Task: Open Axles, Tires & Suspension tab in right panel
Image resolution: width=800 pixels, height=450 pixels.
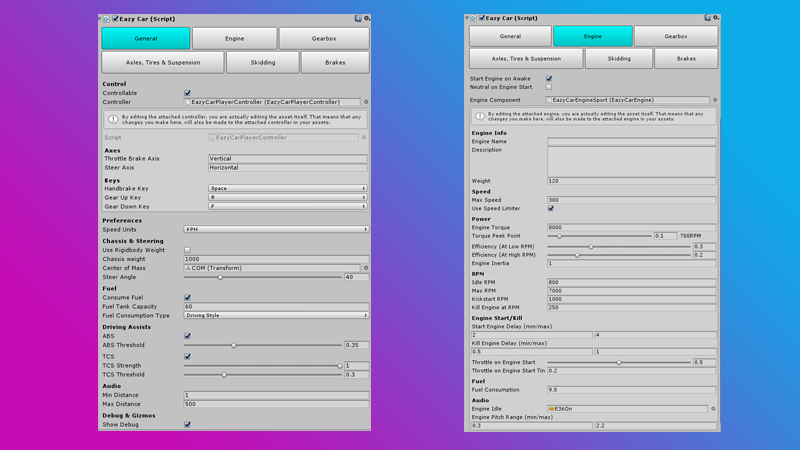Action: 526,59
